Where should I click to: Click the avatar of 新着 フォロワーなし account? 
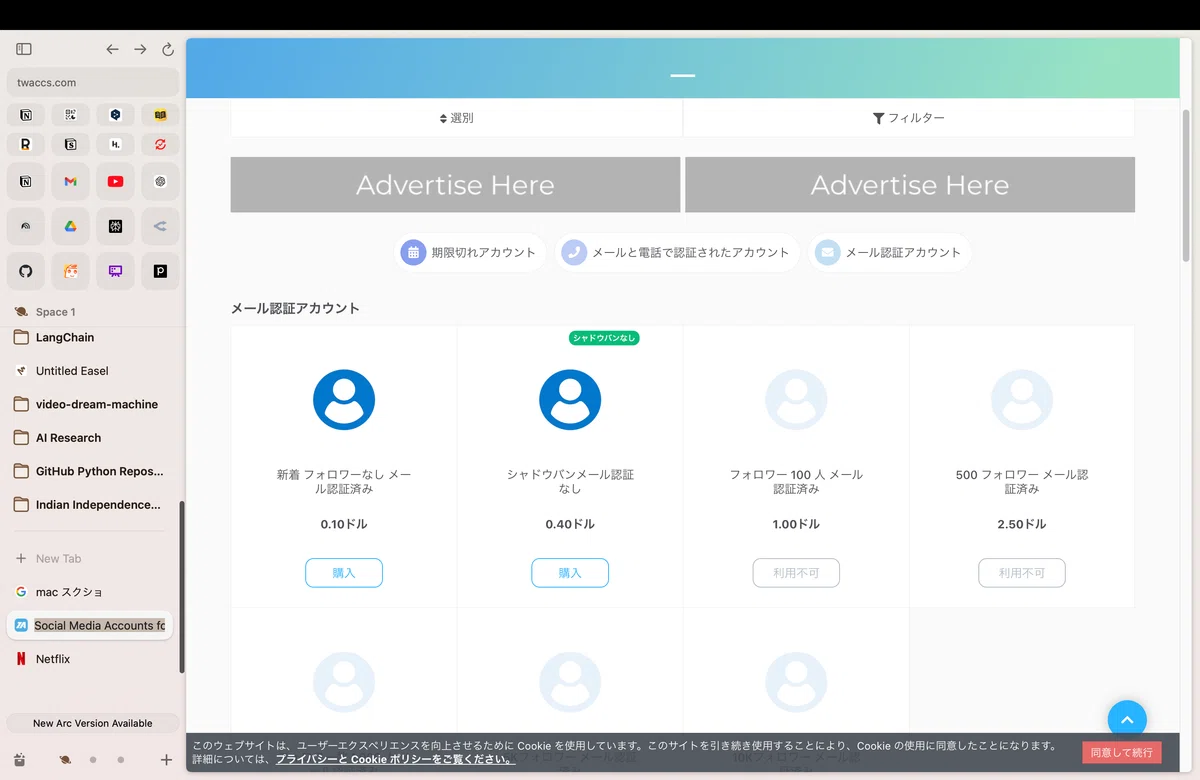pyautogui.click(x=344, y=400)
